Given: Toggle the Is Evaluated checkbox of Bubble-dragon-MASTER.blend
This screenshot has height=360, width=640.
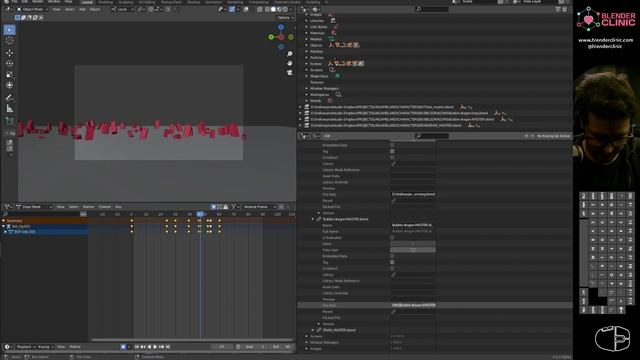Looking at the screenshot, I should [392, 238].
